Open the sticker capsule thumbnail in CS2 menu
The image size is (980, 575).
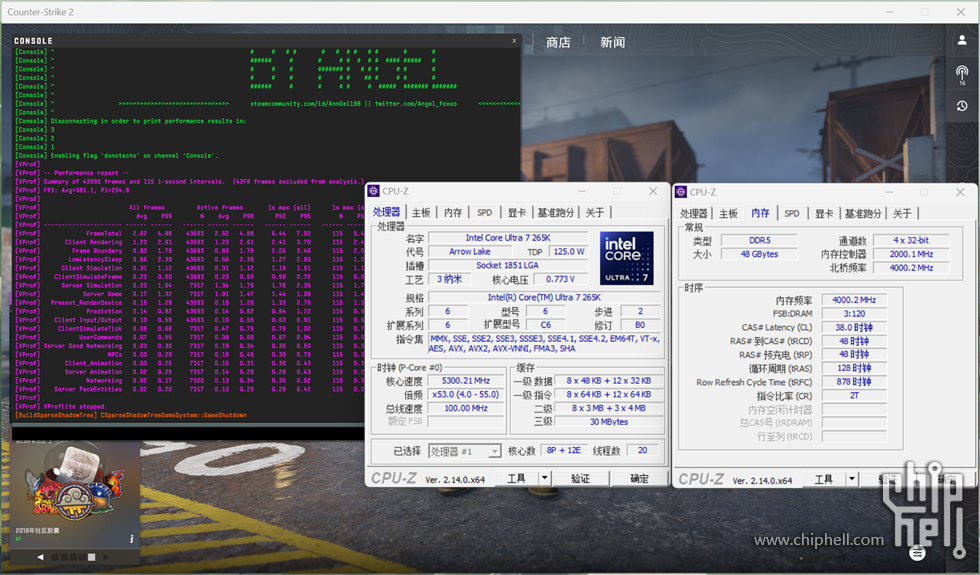coord(74,486)
